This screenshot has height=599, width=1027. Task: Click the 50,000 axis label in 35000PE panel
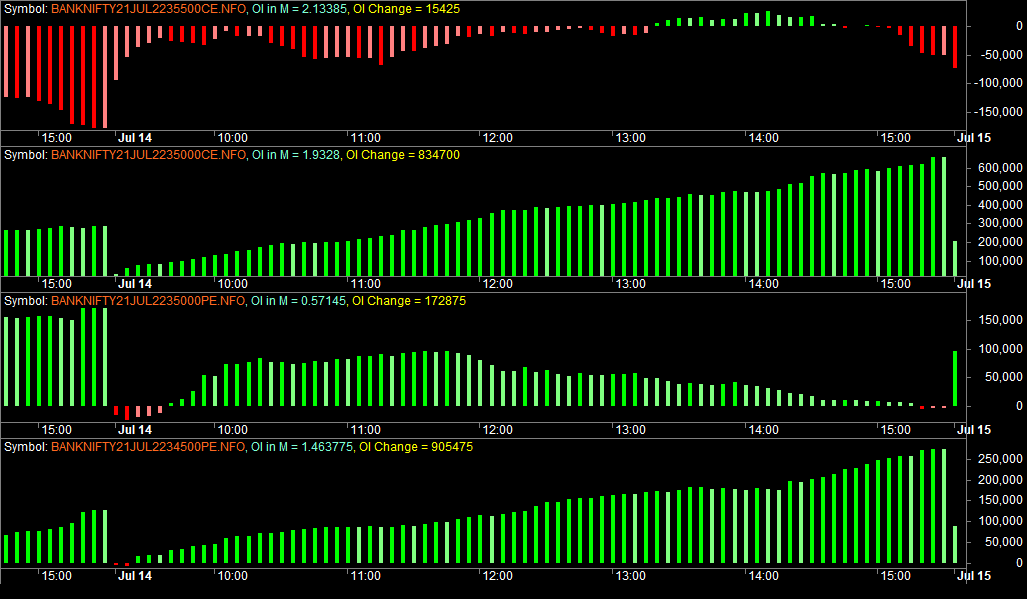(1003, 377)
